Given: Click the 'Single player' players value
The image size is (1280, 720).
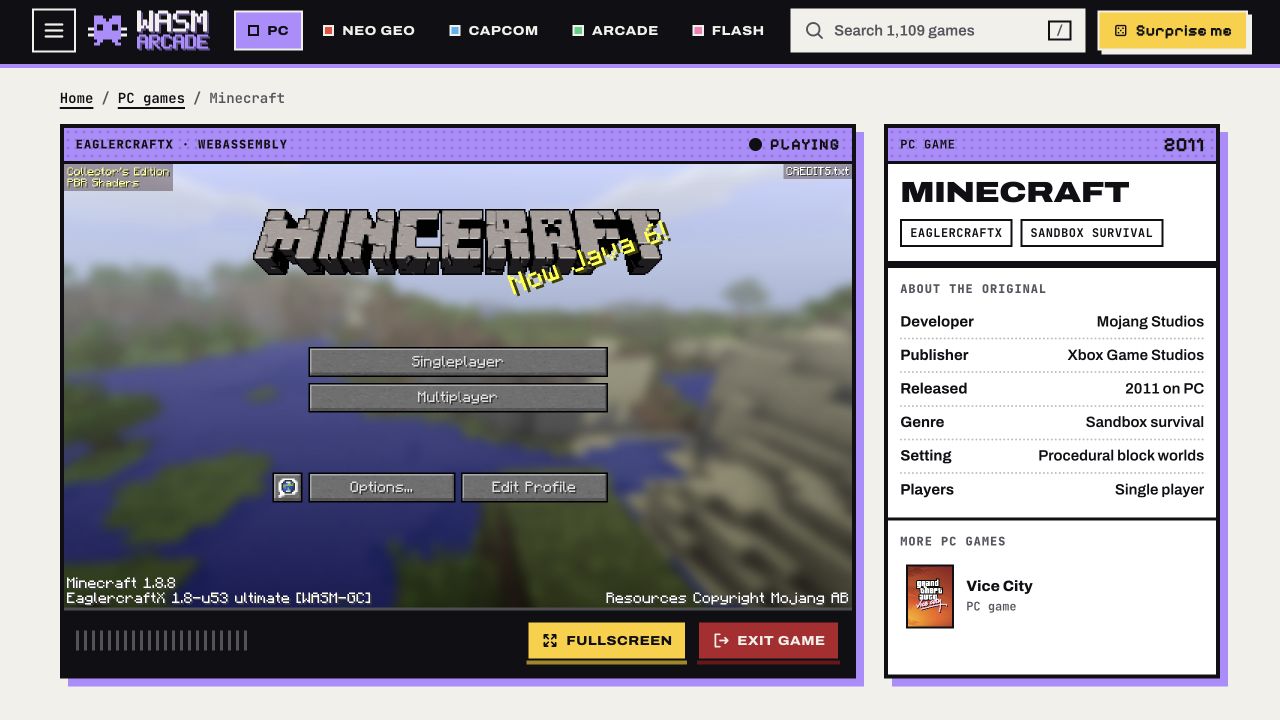Looking at the screenshot, I should tap(1159, 490).
